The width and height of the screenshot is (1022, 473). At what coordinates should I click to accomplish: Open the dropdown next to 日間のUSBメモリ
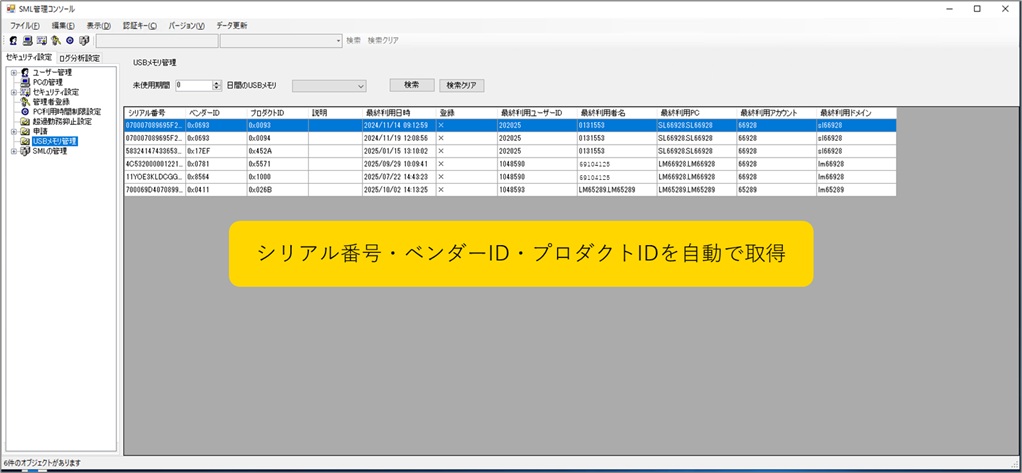click(x=360, y=86)
